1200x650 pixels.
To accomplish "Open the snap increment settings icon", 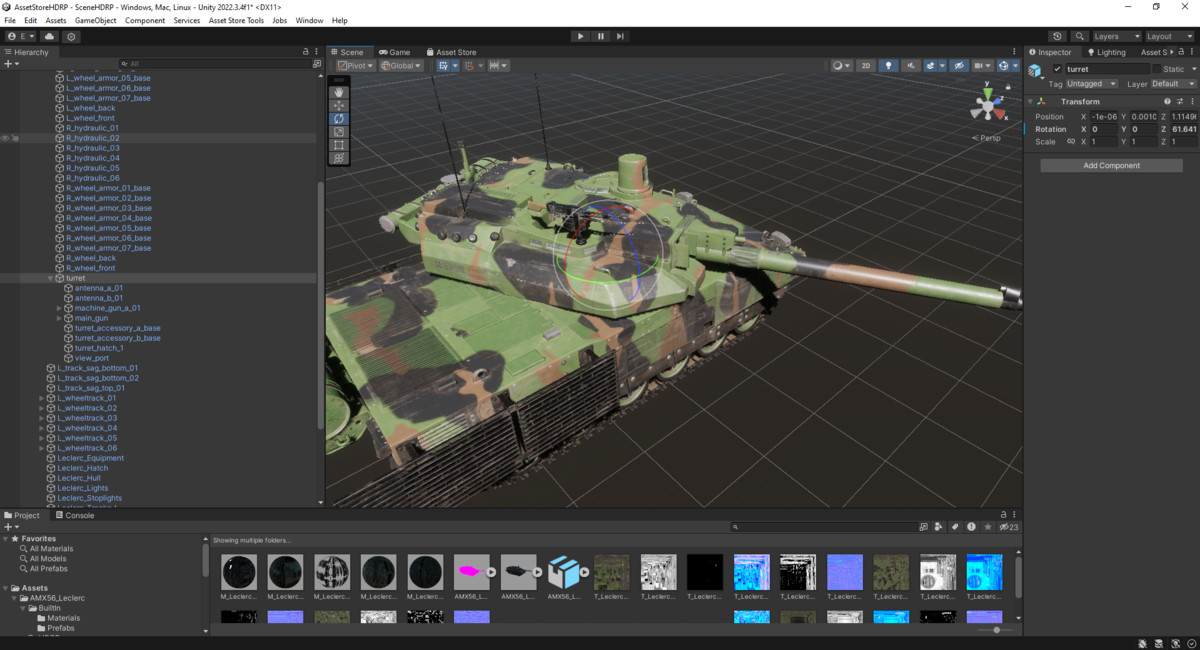I will 500,66.
